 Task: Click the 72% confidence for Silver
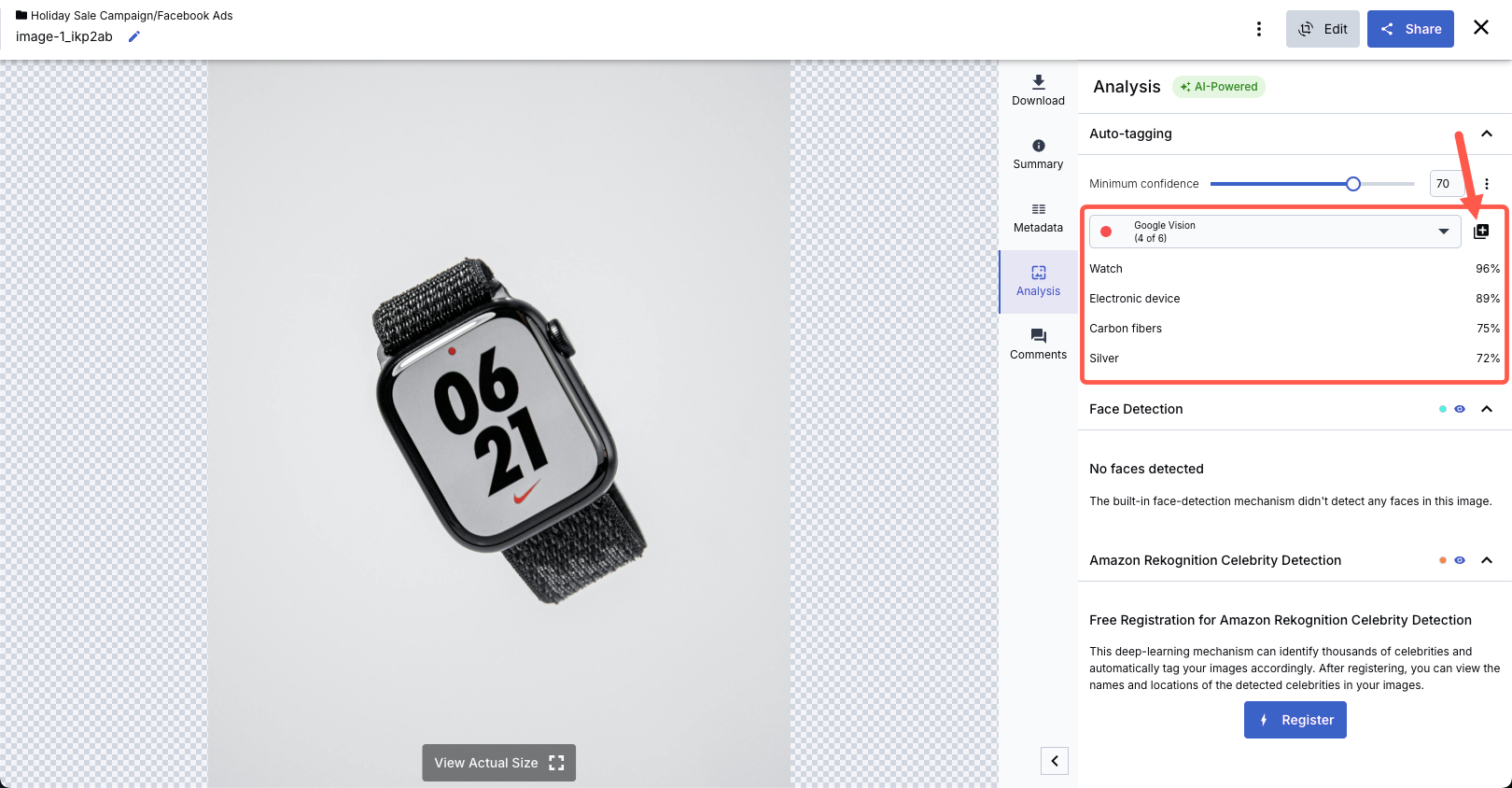pyautogui.click(x=1488, y=359)
